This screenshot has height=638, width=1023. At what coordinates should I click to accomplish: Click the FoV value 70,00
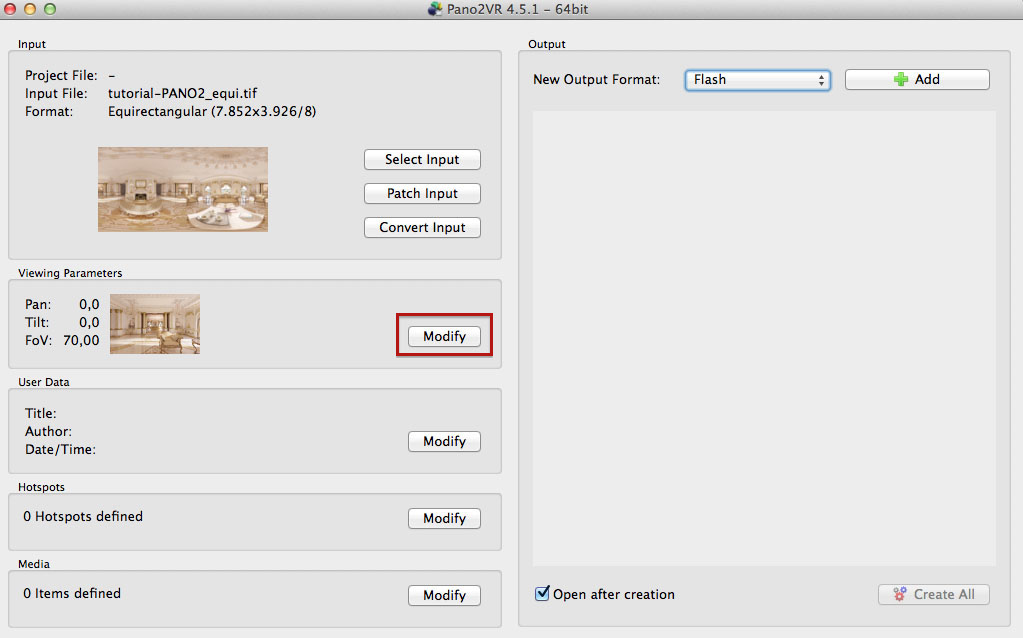(x=82, y=340)
